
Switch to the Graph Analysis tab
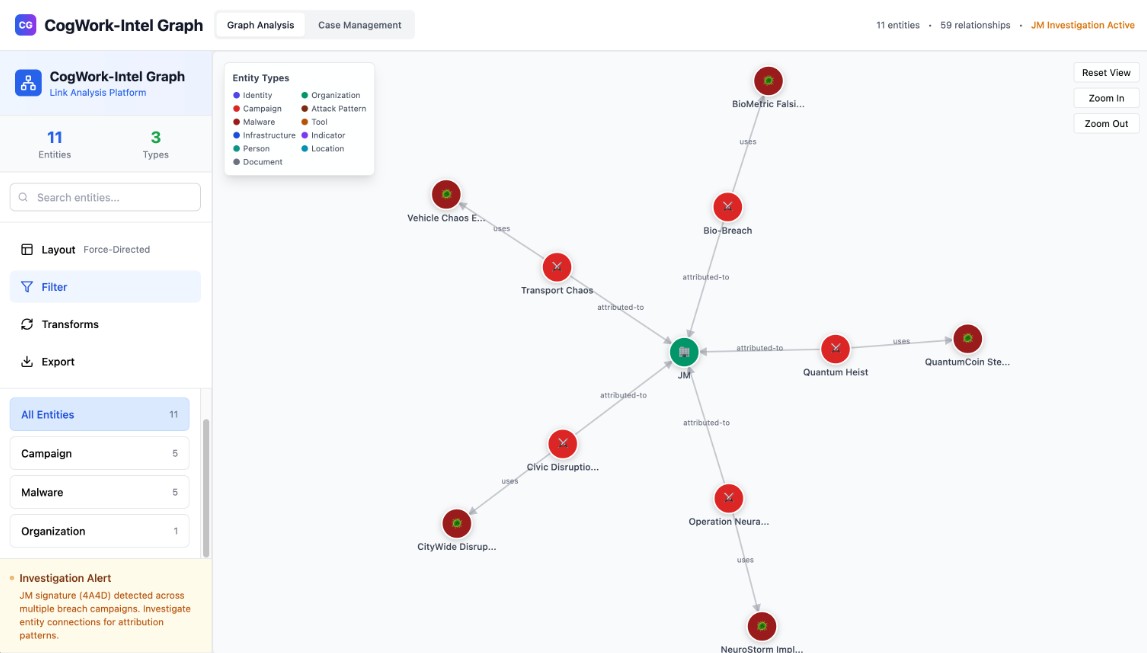point(260,25)
